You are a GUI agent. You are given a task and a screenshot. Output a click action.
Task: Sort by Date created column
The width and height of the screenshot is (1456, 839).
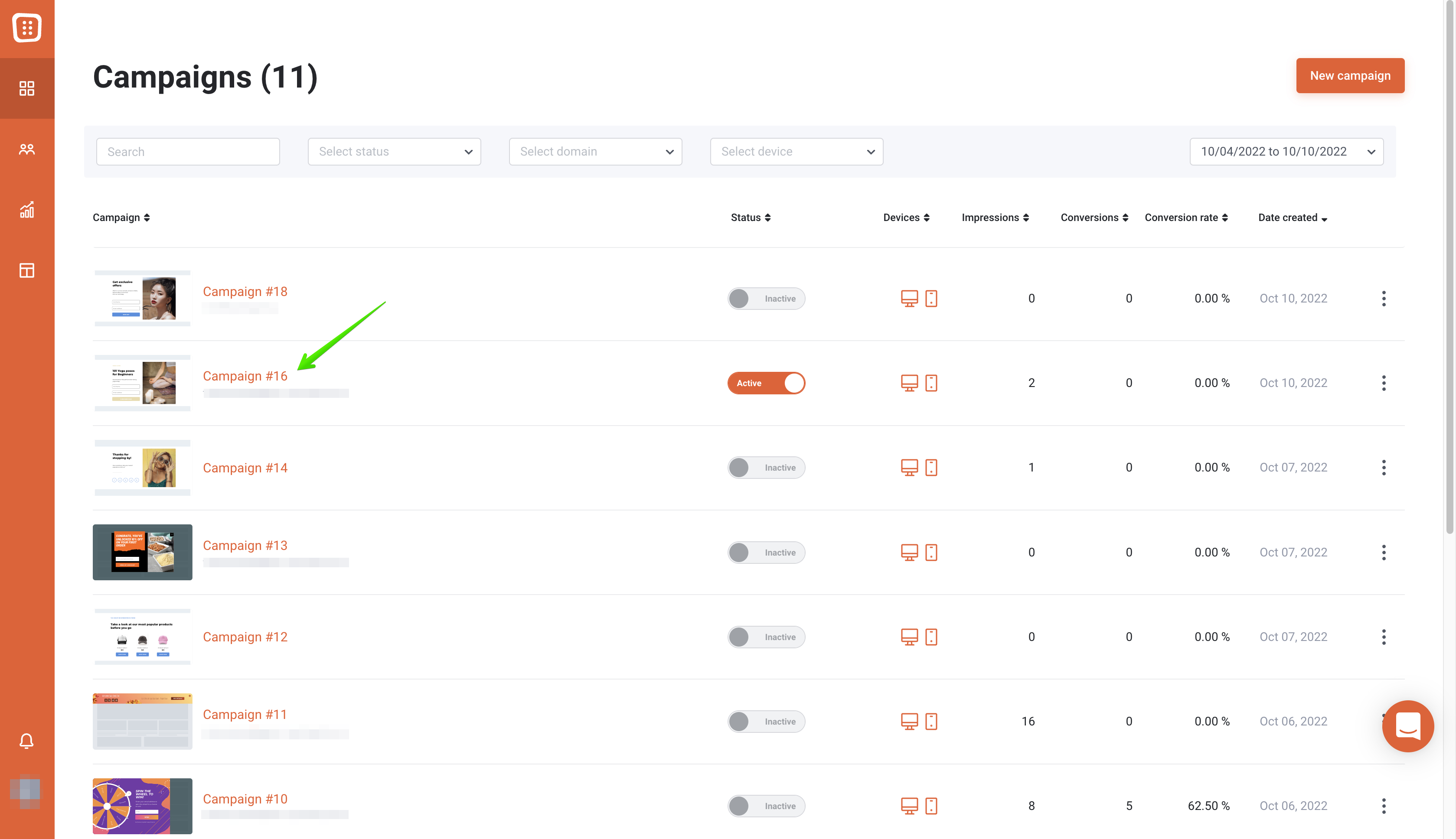1293,217
